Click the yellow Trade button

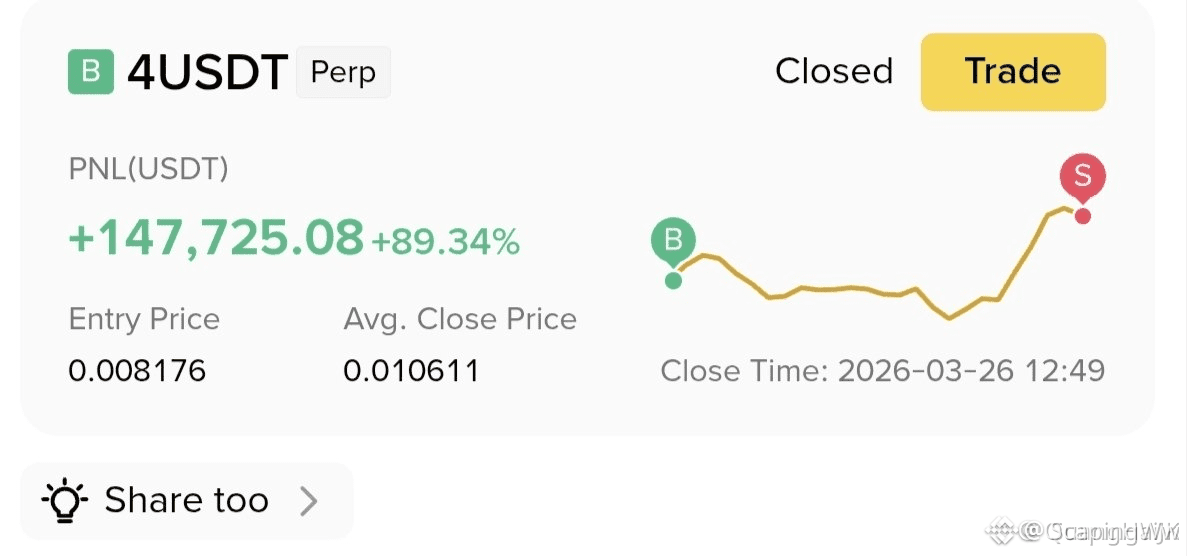point(1013,72)
